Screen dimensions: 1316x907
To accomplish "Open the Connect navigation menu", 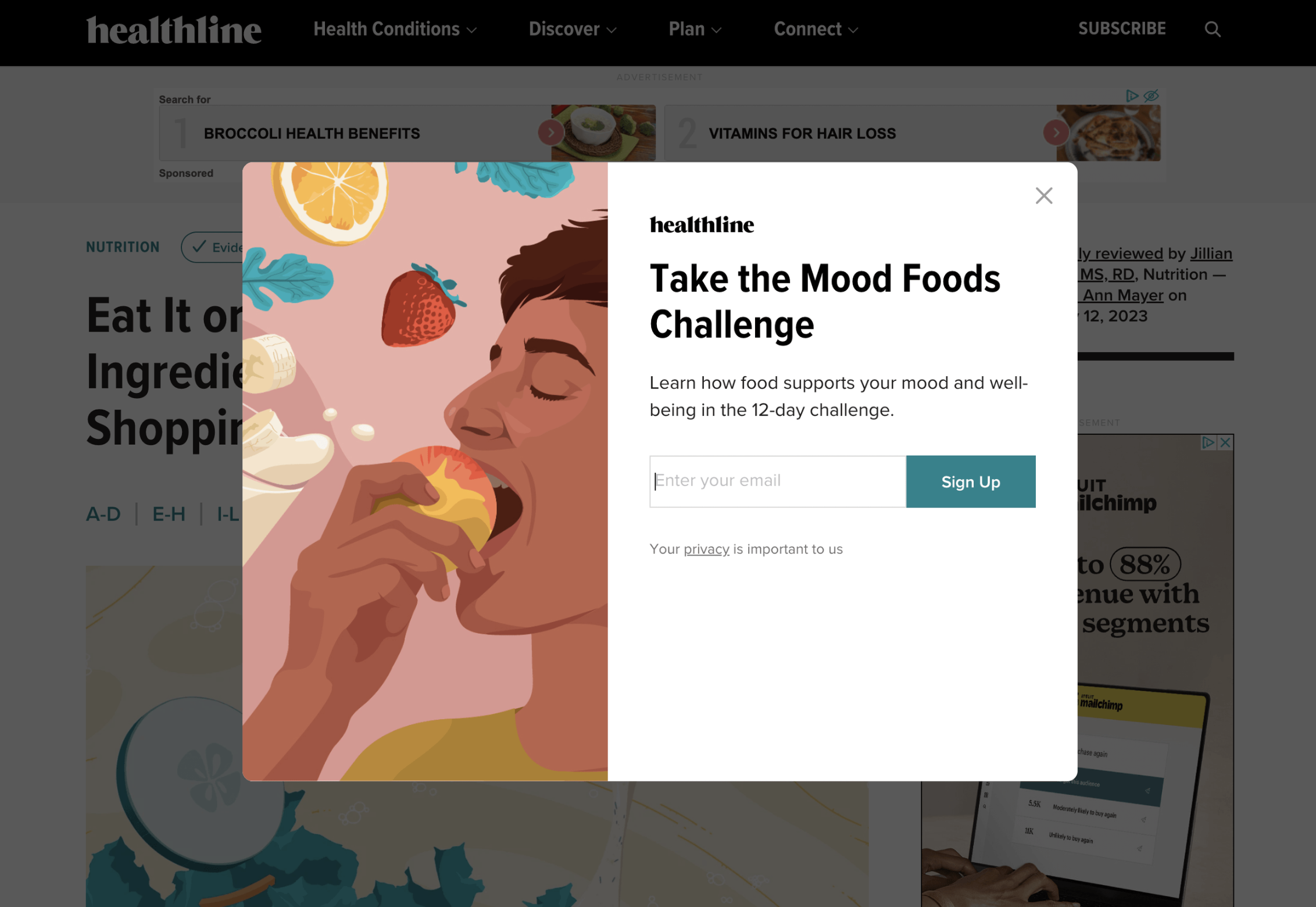I will click(x=816, y=29).
